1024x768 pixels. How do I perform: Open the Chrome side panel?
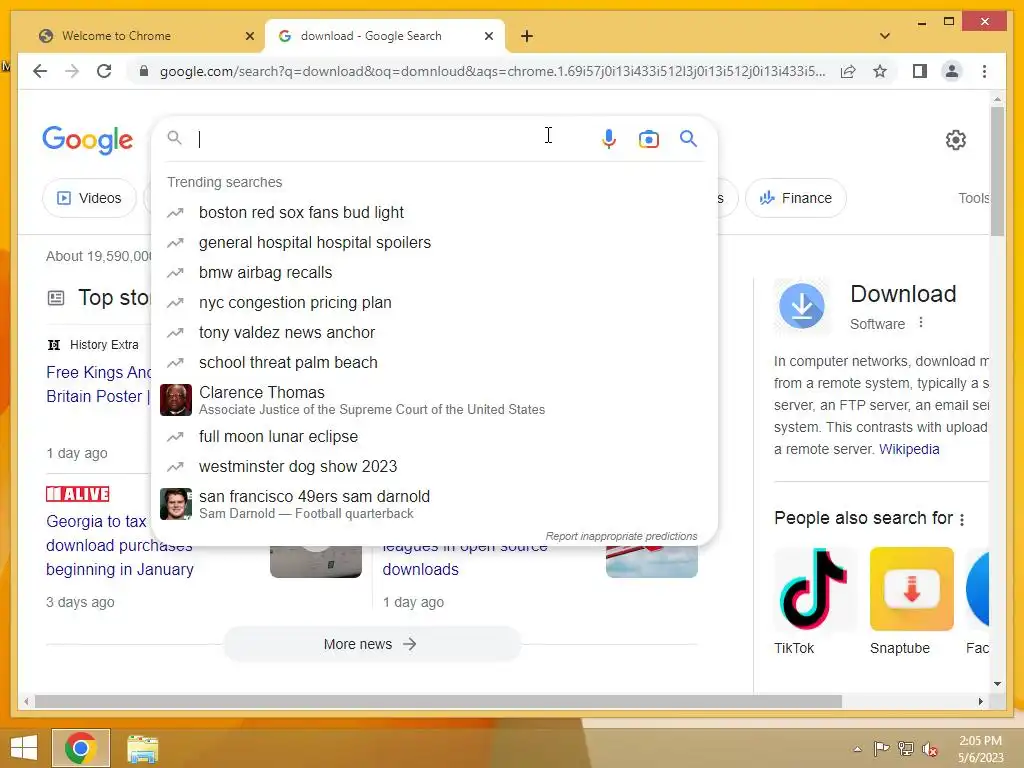(x=920, y=71)
